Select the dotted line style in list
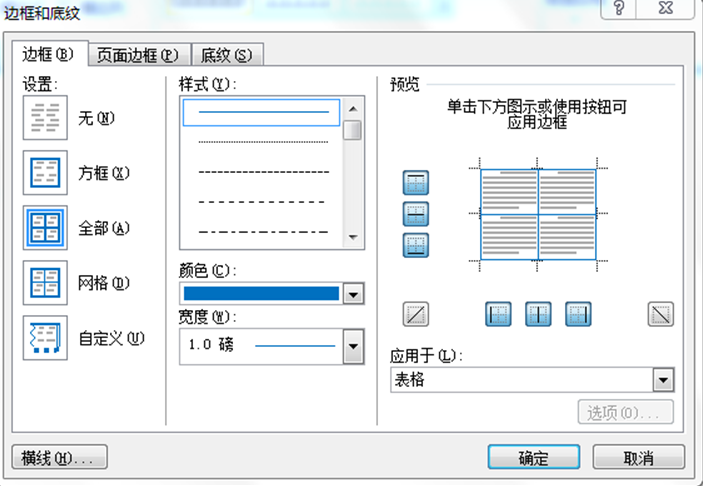Image resolution: width=703 pixels, height=486 pixels. point(262,142)
